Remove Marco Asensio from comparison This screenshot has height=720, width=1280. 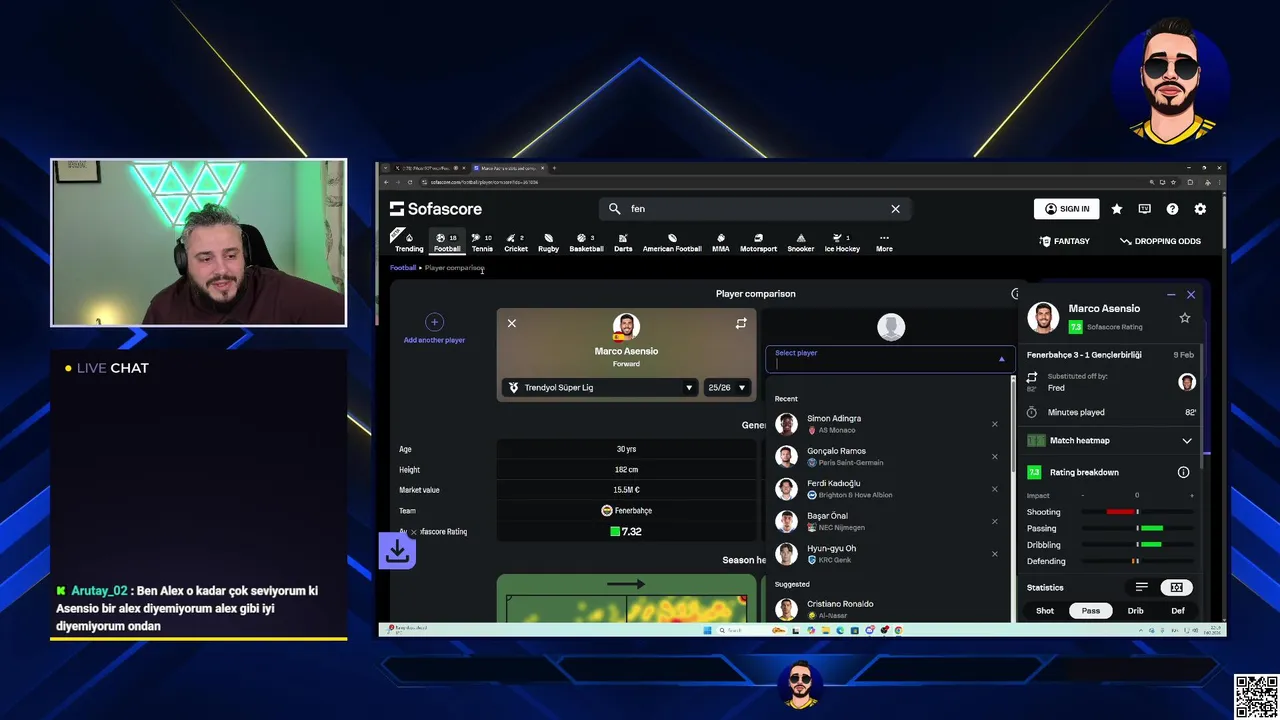(x=512, y=323)
